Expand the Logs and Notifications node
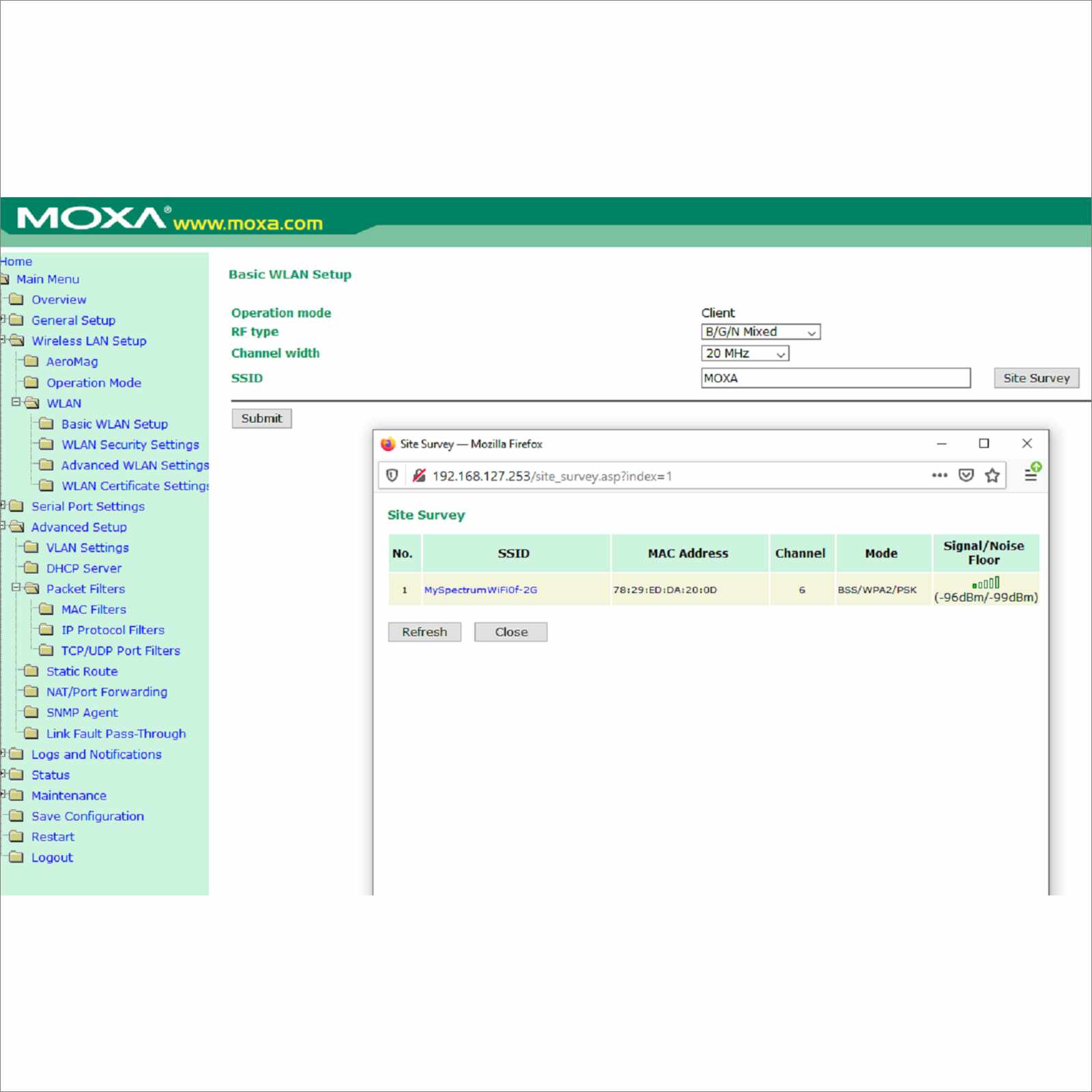The width and height of the screenshot is (1092, 1092). coord(3,753)
